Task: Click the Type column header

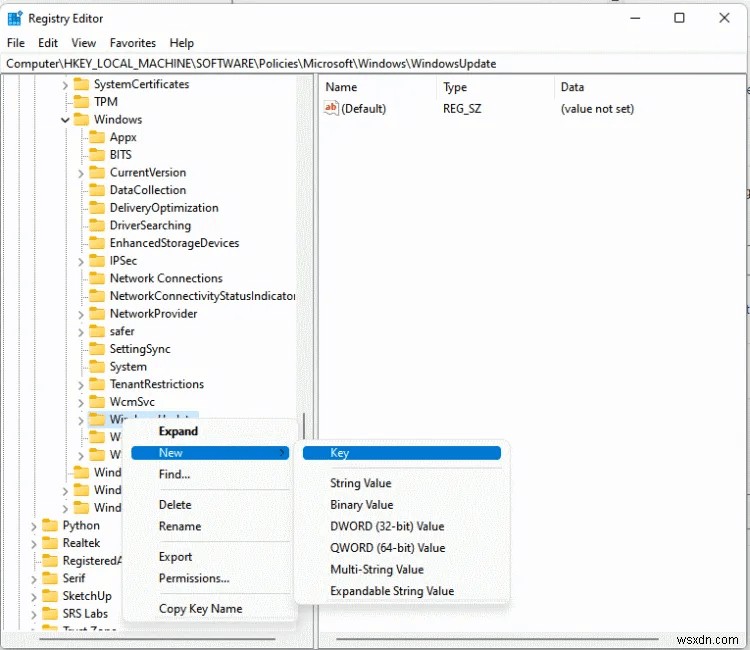Action: tap(496, 87)
